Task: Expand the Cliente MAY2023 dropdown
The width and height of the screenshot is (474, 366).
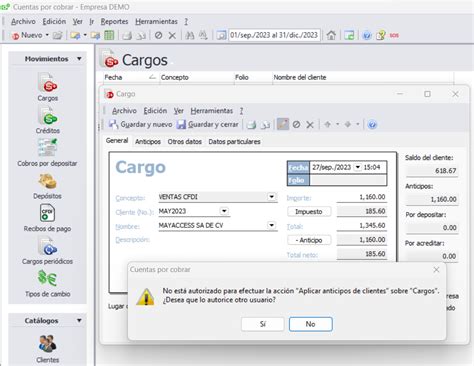Action: click(224, 211)
